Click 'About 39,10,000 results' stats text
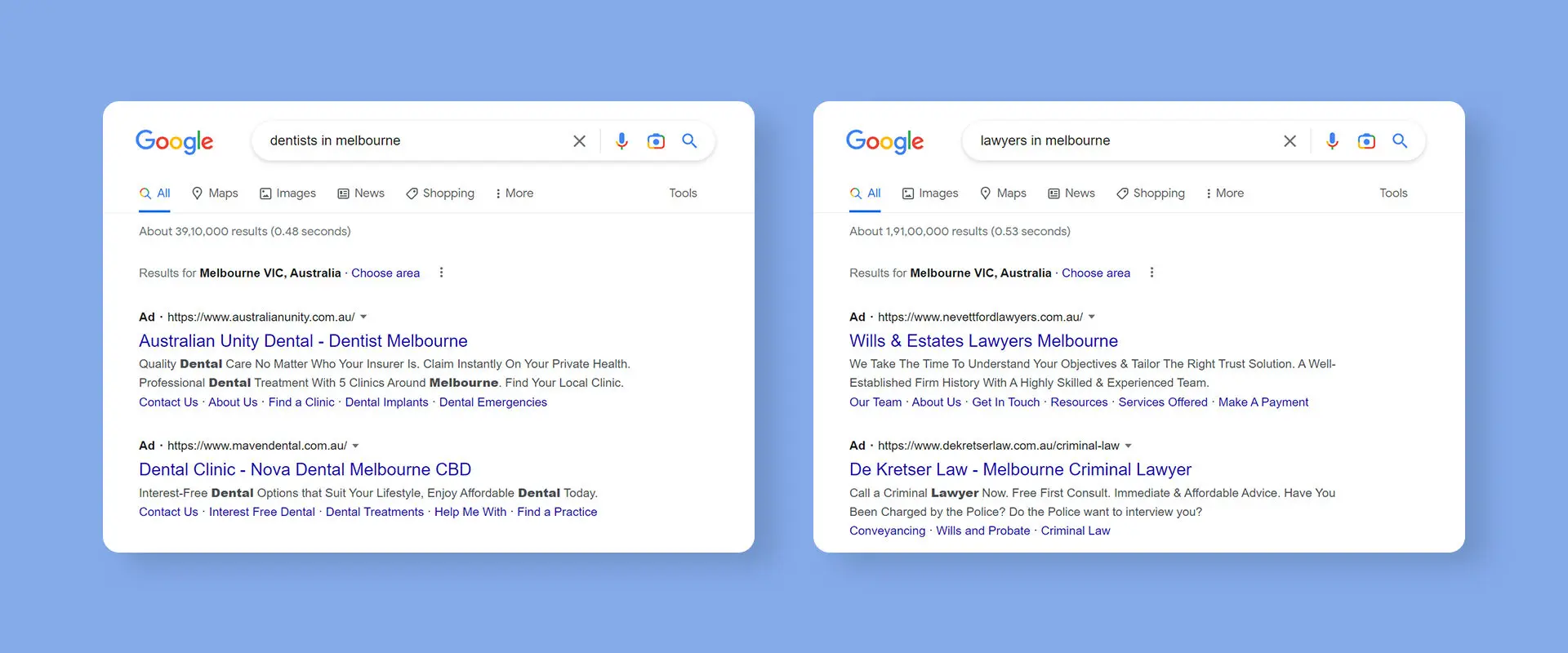The image size is (1568, 653). pyautogui.click(x=245, y=232)
